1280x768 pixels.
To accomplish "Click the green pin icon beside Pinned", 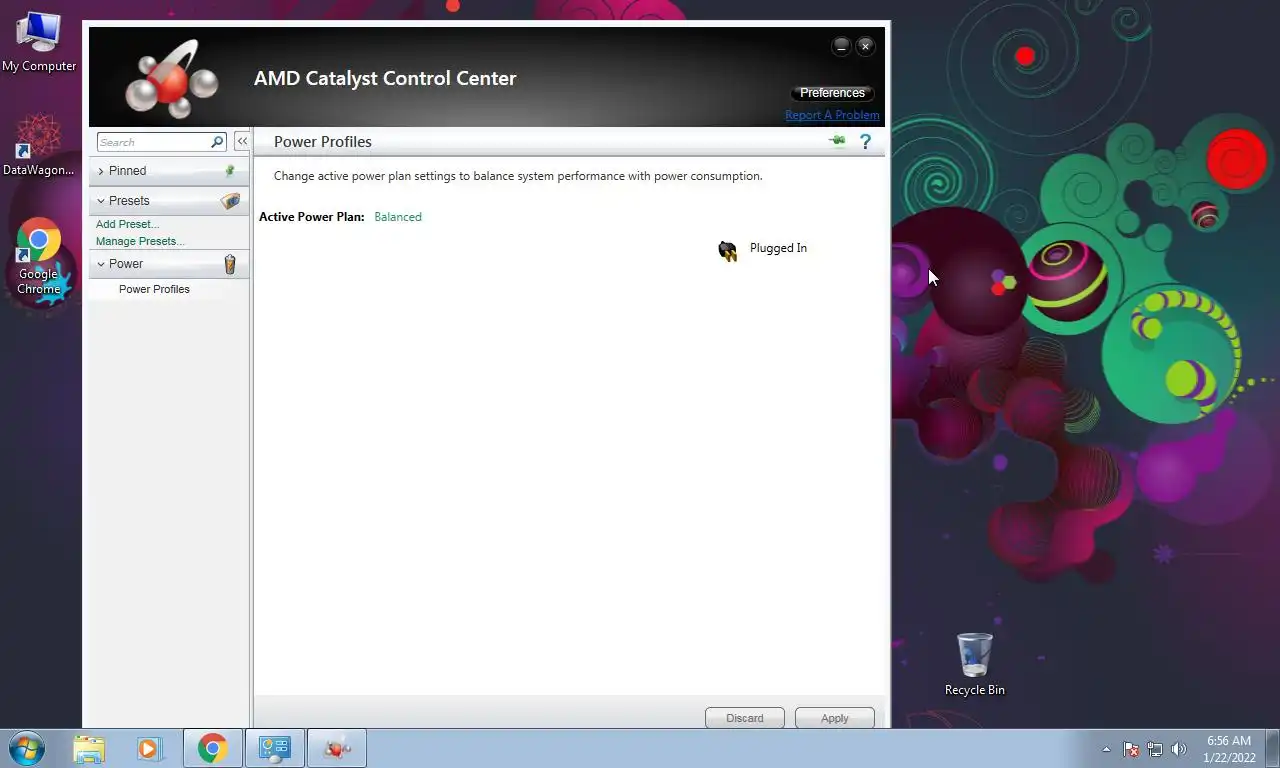I will pos(230,171).
